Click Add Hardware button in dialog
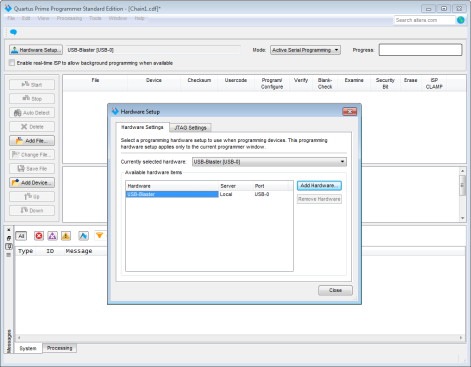The width and height of the screenshot is (471, 367). click(x=319, y=185)
